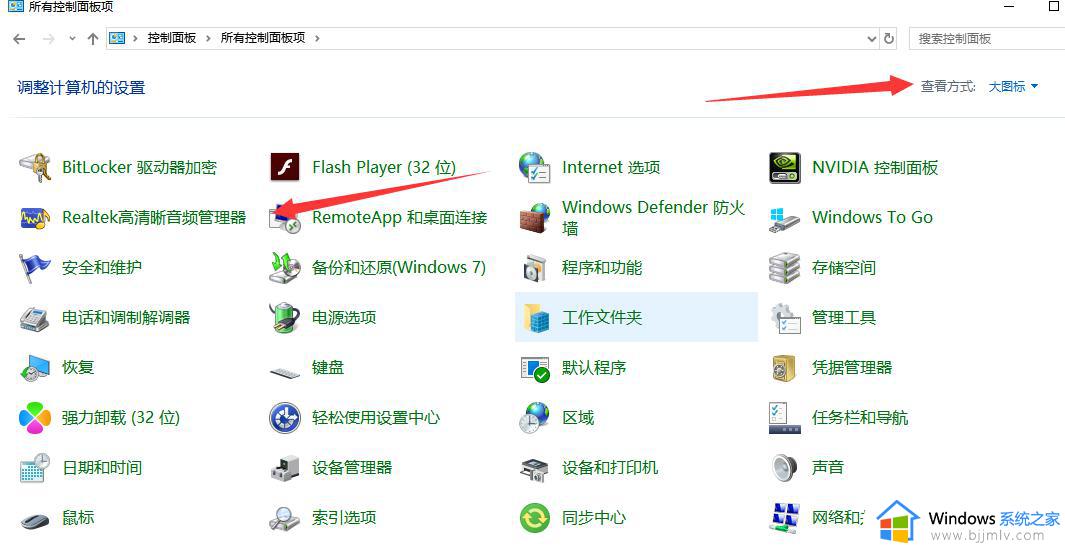
Task: Open the 默认程序 icon
Action: 535,369
